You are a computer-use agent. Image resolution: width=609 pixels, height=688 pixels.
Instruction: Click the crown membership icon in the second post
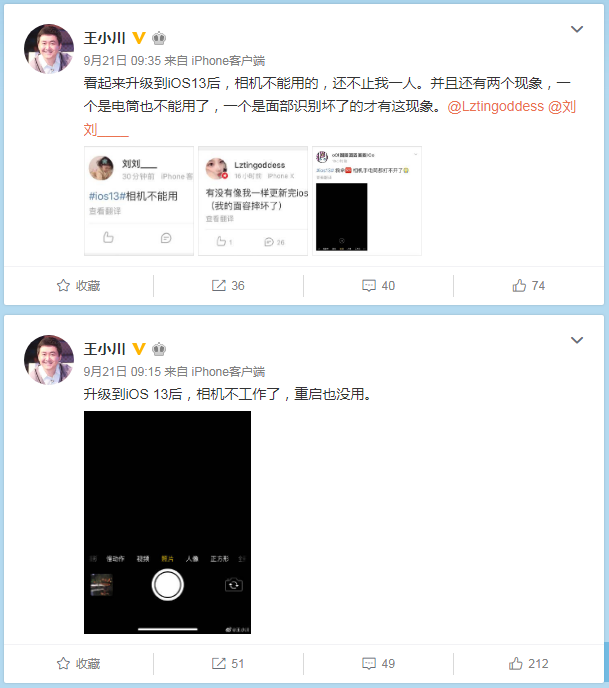pos(159,349)
